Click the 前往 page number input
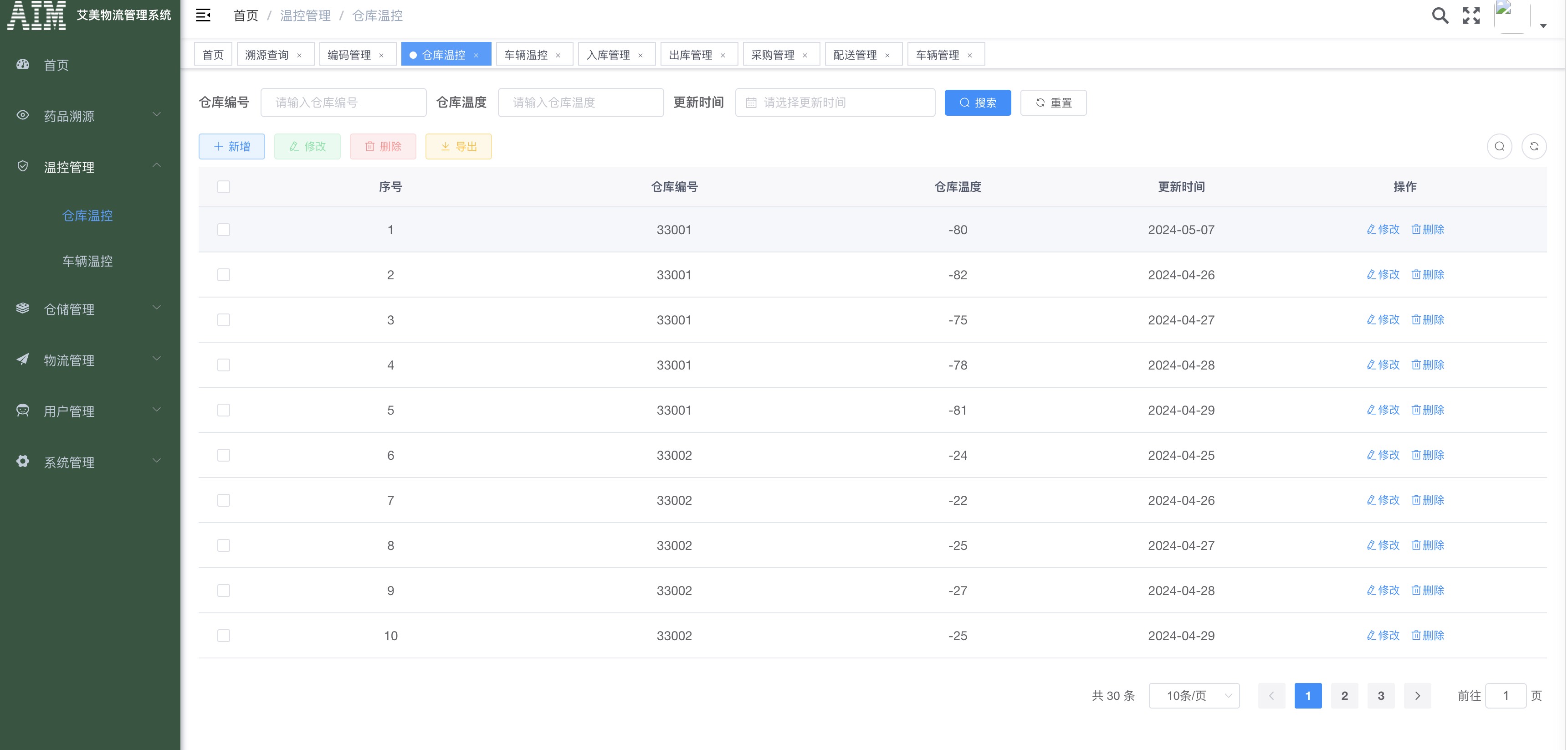 coord(1505,695)
